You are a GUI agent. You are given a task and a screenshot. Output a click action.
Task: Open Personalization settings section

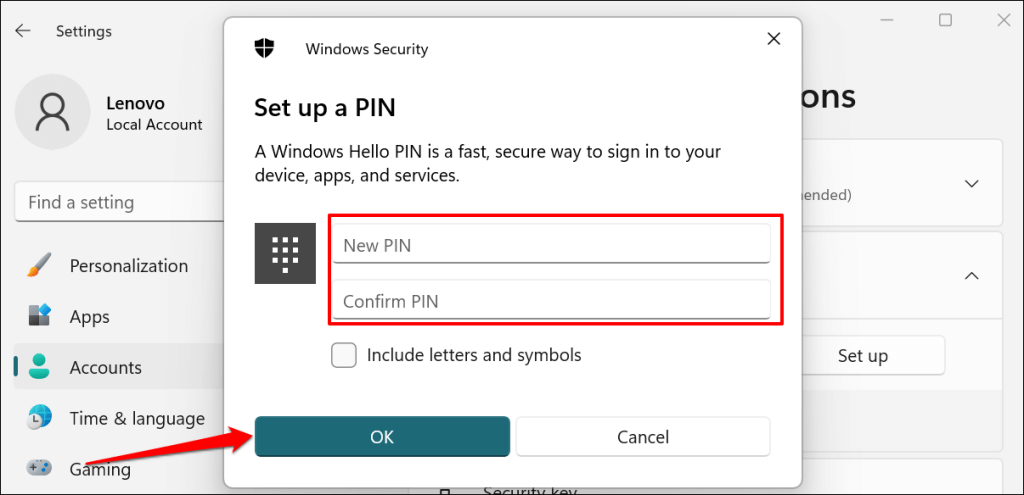[128, 266]
